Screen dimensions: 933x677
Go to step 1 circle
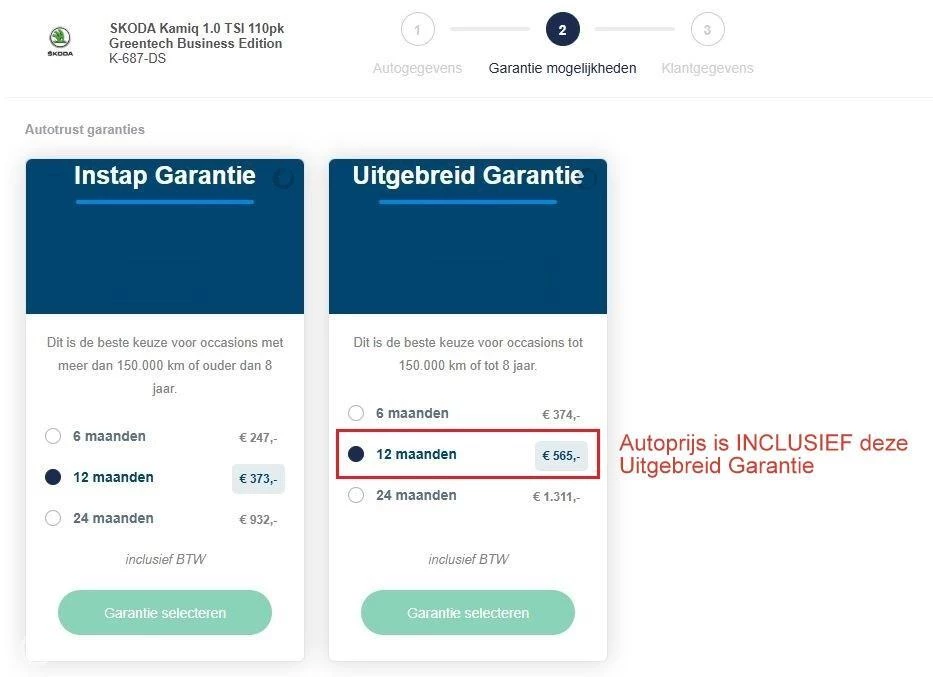(x=417, y=30)
